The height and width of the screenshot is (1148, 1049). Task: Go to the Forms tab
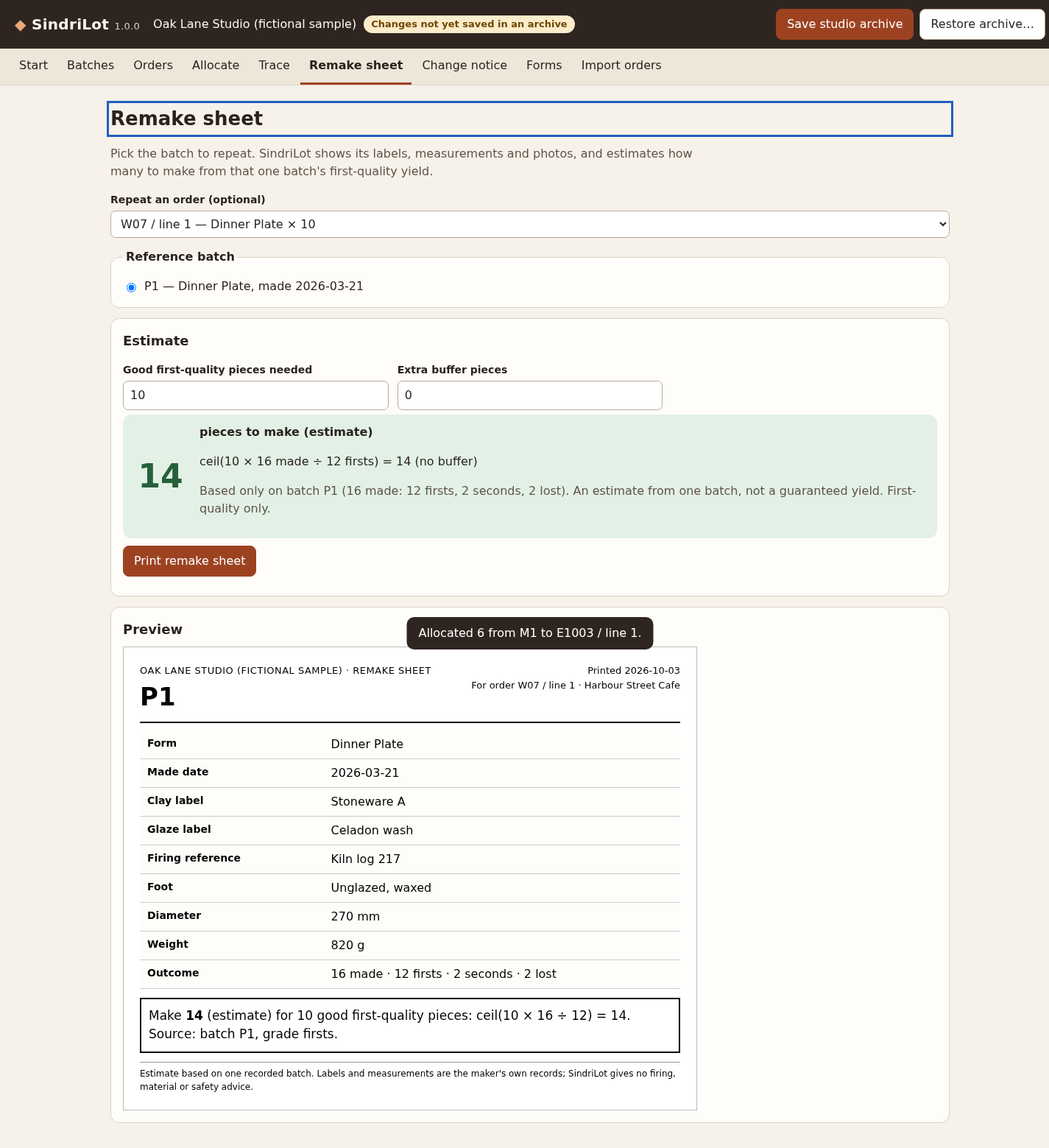[x=544, y=66]
